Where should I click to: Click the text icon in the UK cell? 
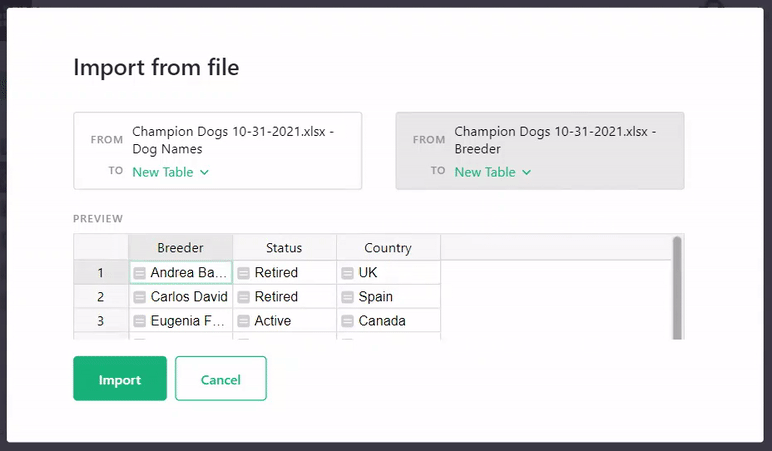pyautogui.click(x=348, y=273)
